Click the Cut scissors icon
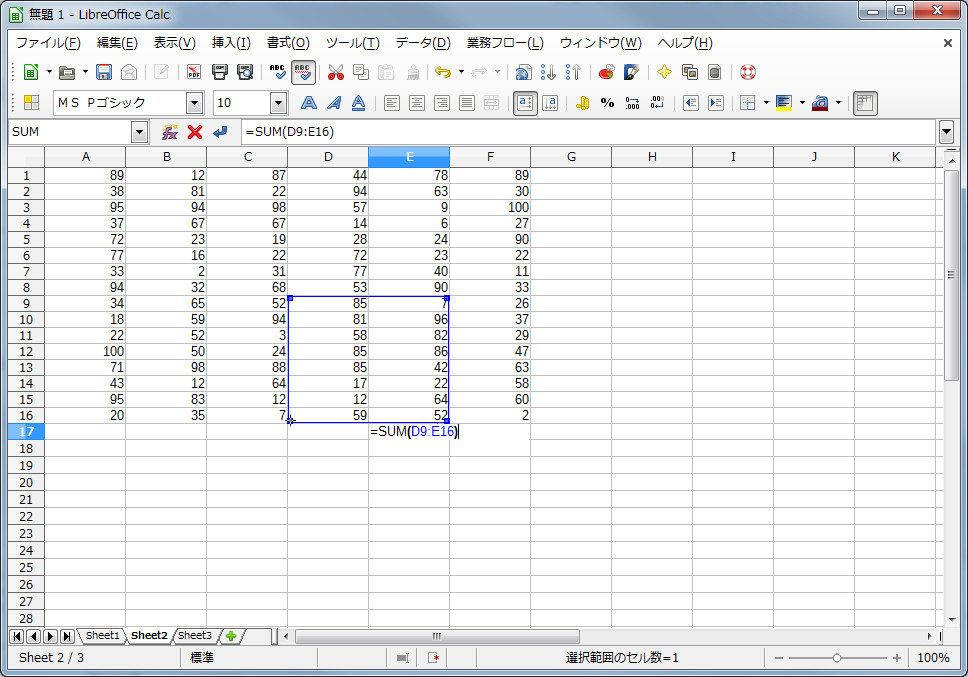Viewport: 968px width, 677px height. (336, 72)
